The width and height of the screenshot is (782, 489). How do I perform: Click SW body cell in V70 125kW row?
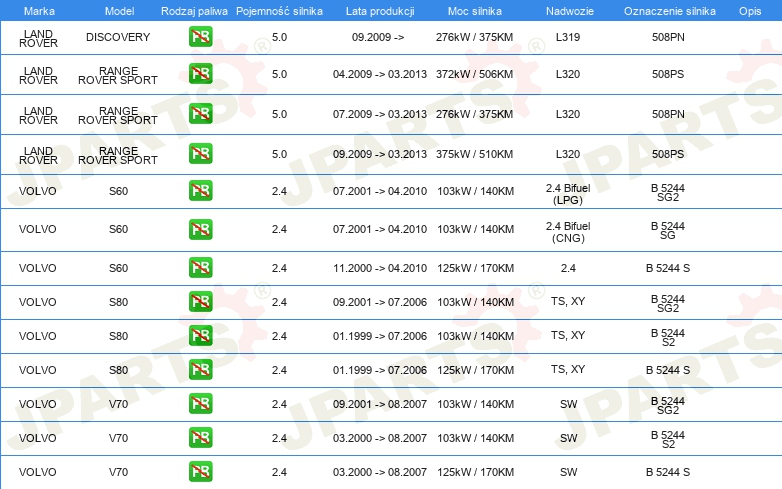pyautogui.click(x=568, y=472)
